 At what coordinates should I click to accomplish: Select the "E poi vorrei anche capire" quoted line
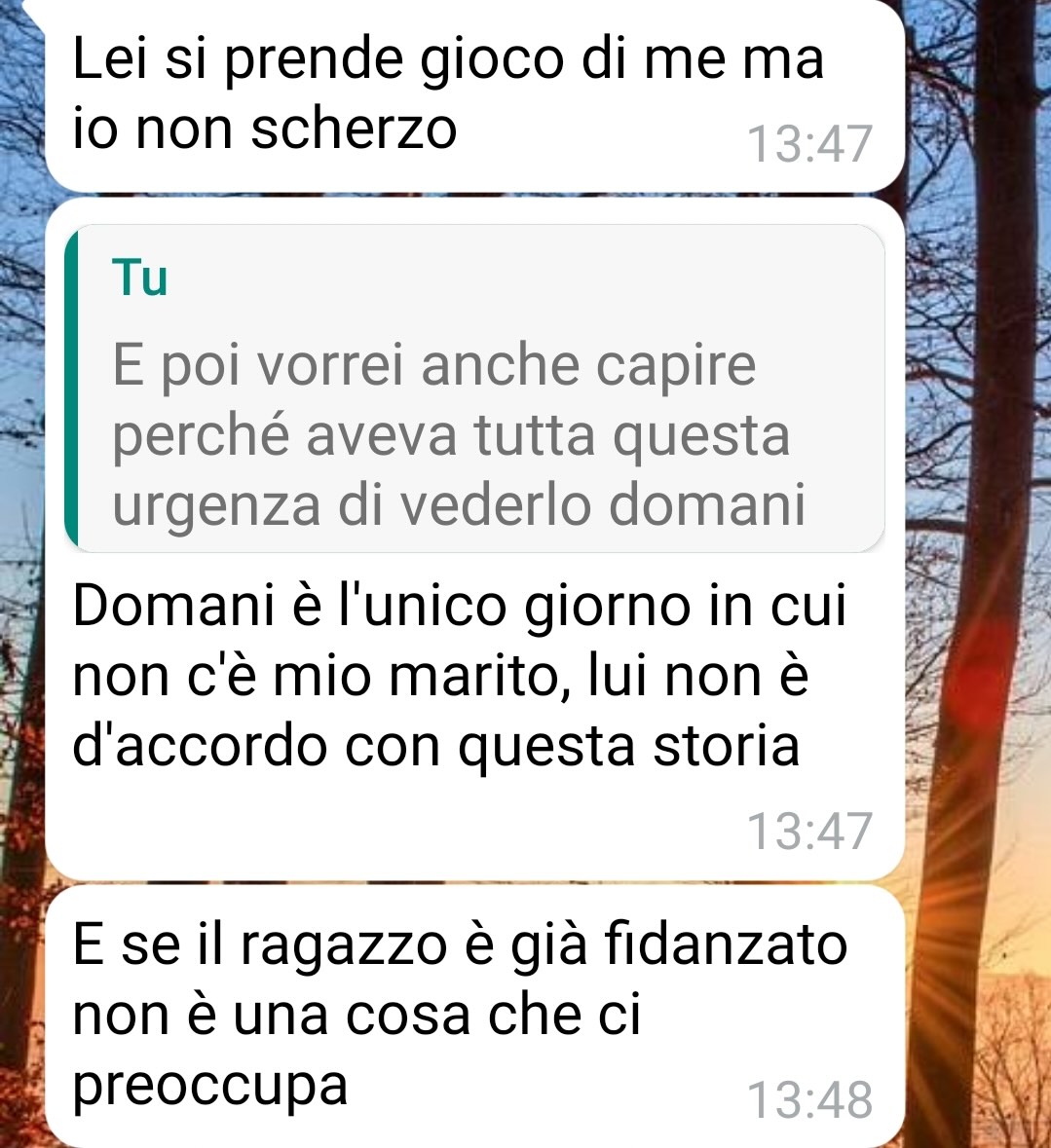tap(433, 364)
